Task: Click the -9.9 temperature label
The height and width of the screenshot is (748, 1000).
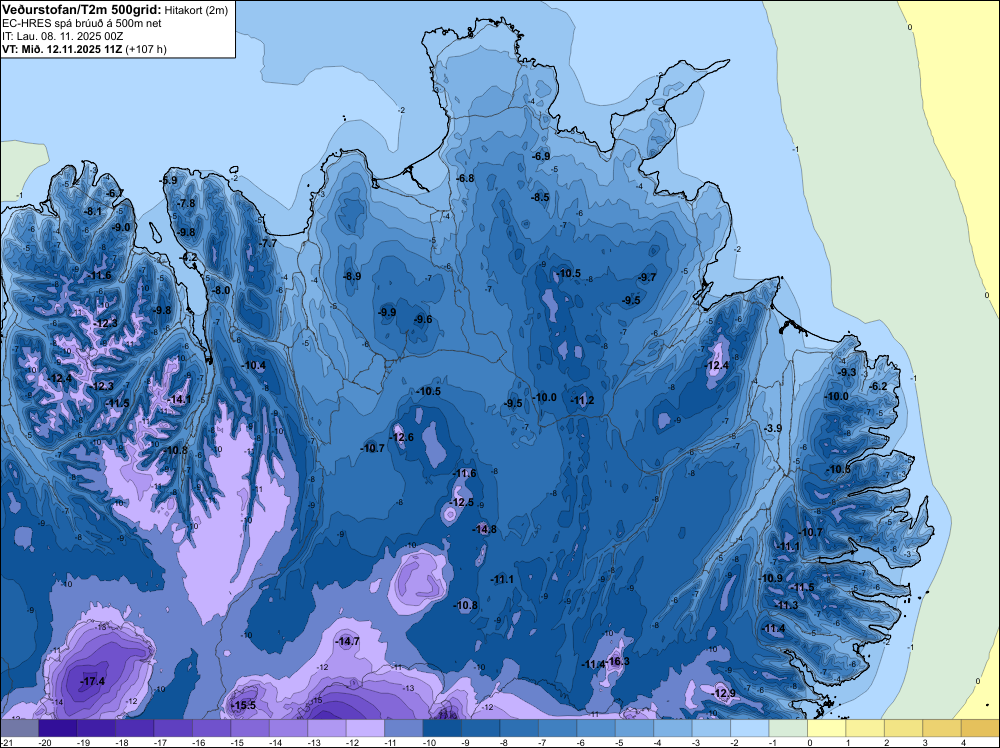Action: (387, 312)
